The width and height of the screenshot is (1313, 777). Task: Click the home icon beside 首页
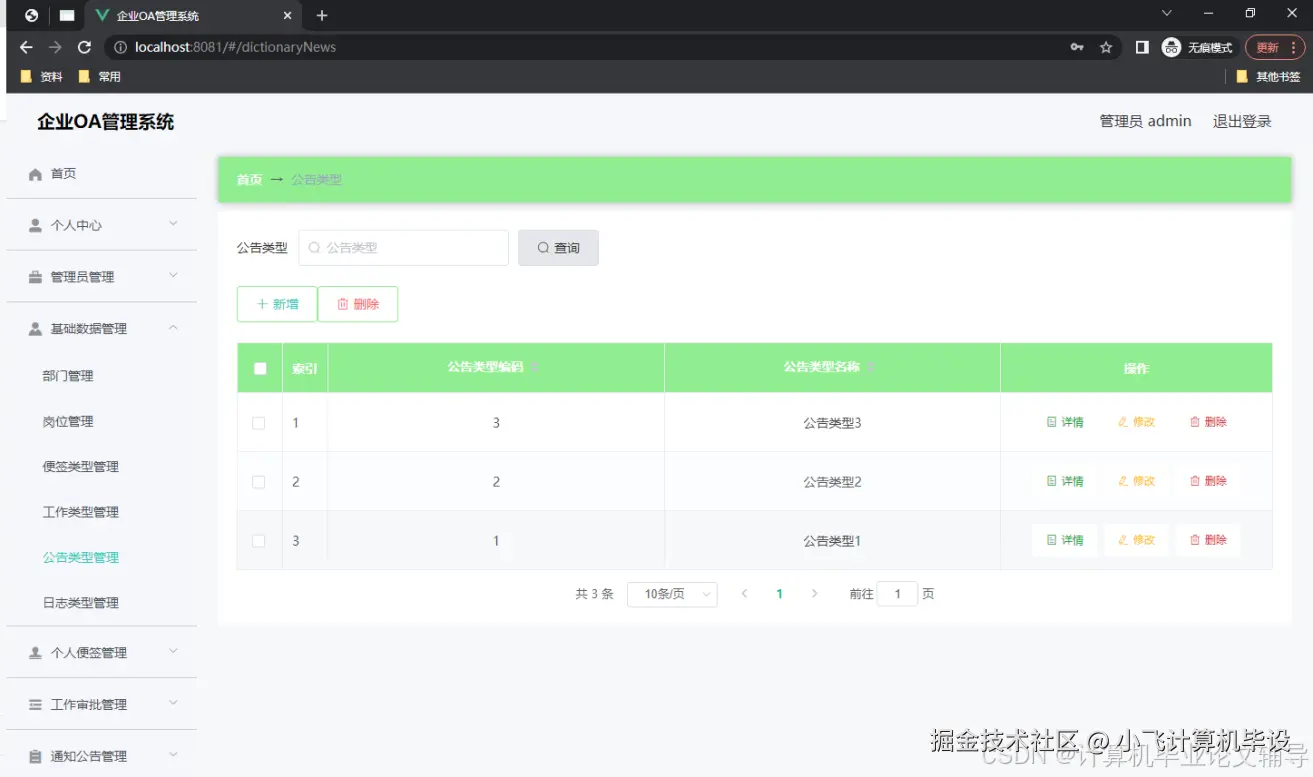(36, 172)
